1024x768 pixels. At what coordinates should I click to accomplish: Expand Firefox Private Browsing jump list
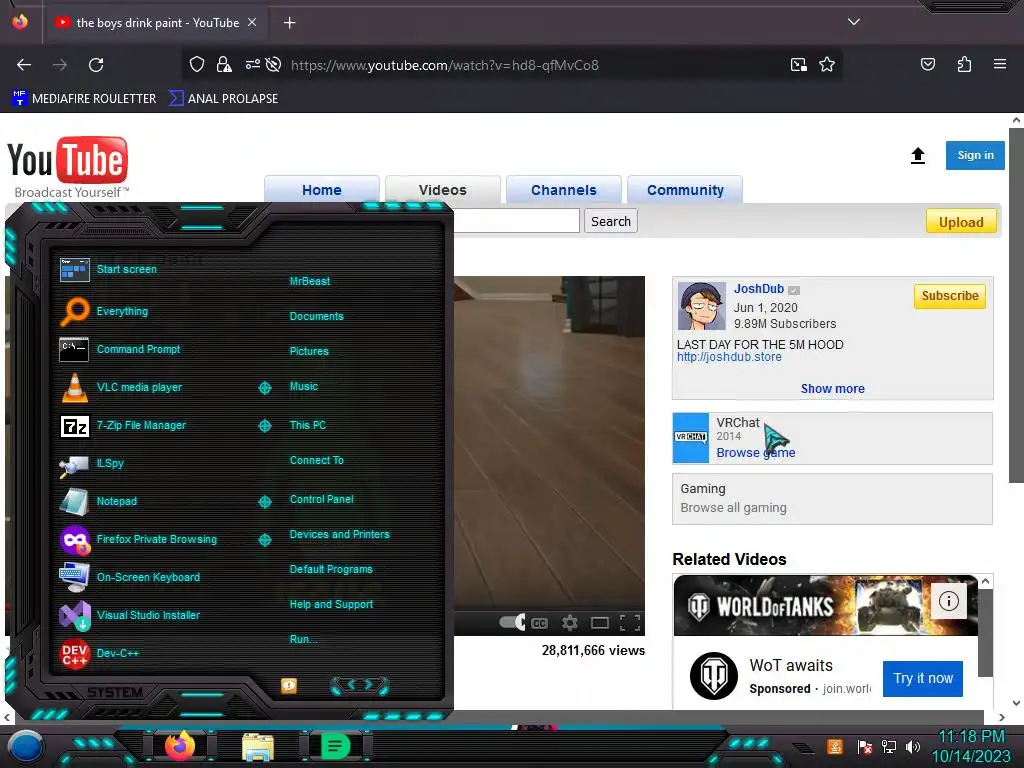(x=264, y=540)
